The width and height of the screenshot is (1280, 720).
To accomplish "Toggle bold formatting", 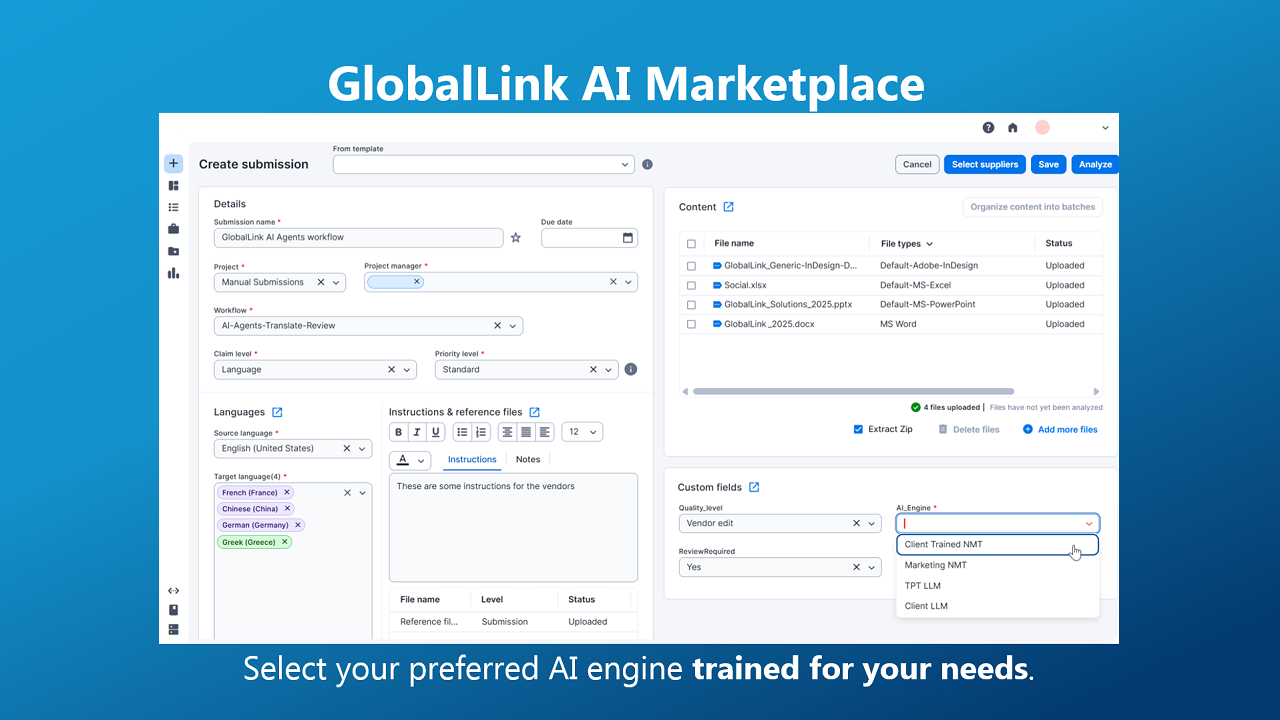I will (x=398, y=432).
